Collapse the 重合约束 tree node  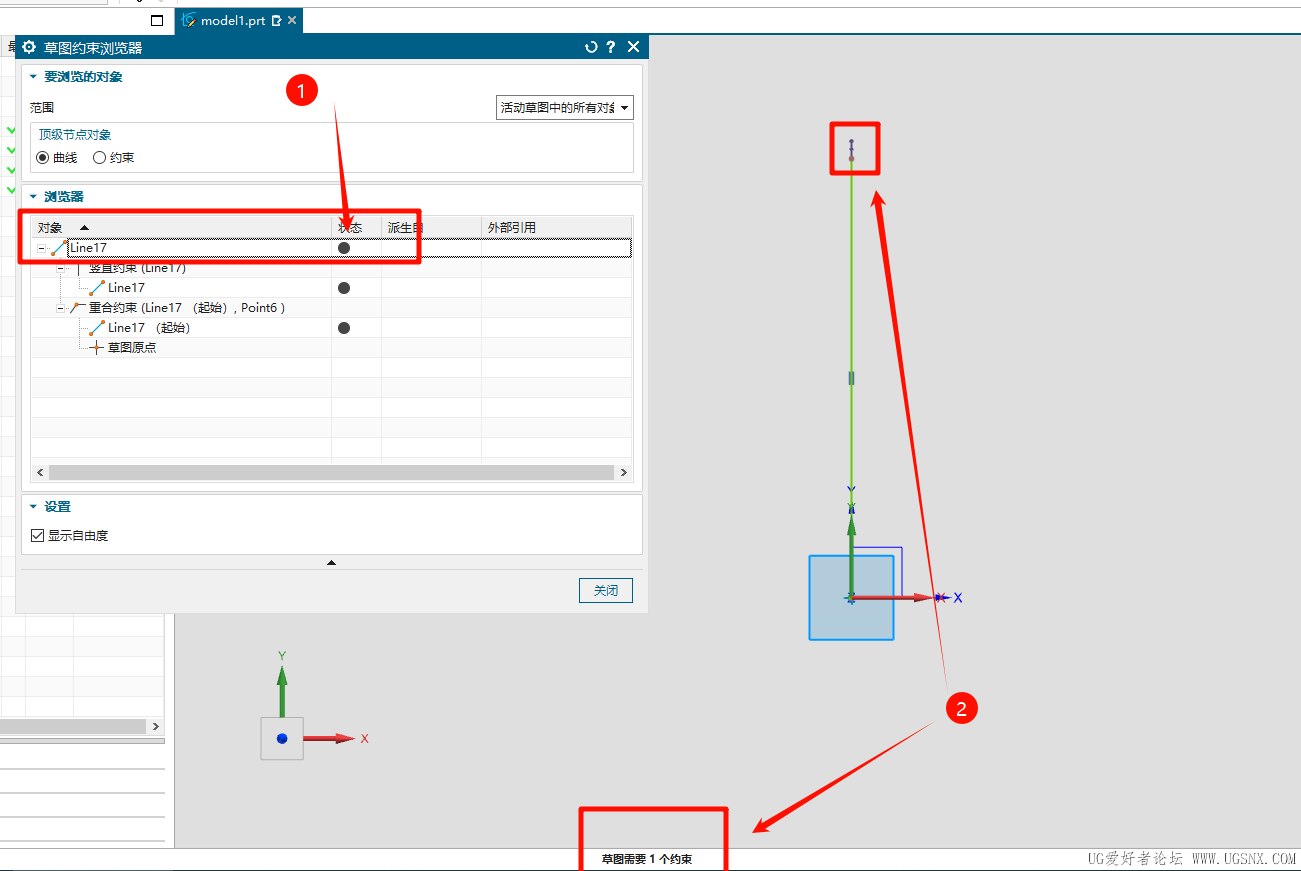click(60, 308)
